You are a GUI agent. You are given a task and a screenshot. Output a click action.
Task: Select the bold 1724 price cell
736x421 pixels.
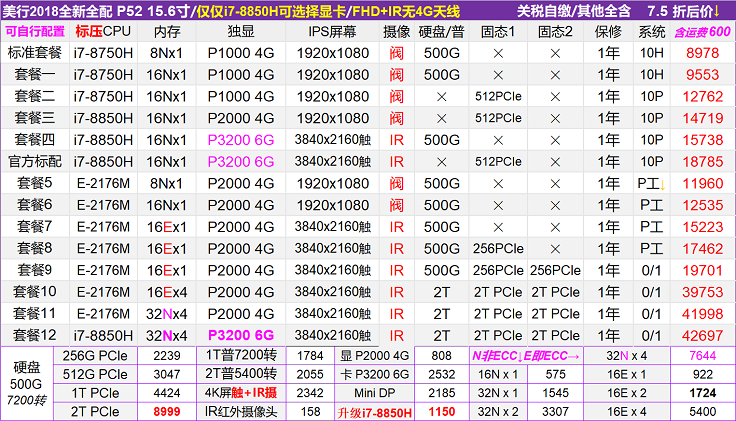point(701,391)
